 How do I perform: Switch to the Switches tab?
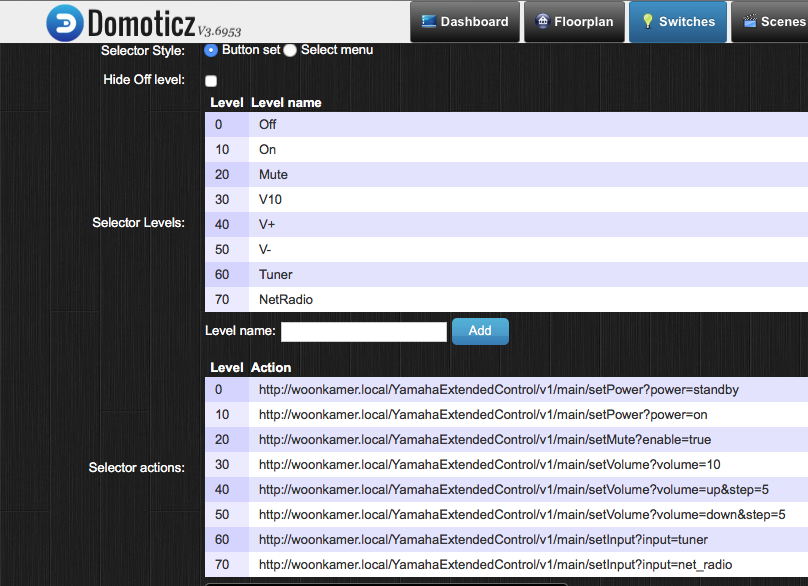(678, 22)
